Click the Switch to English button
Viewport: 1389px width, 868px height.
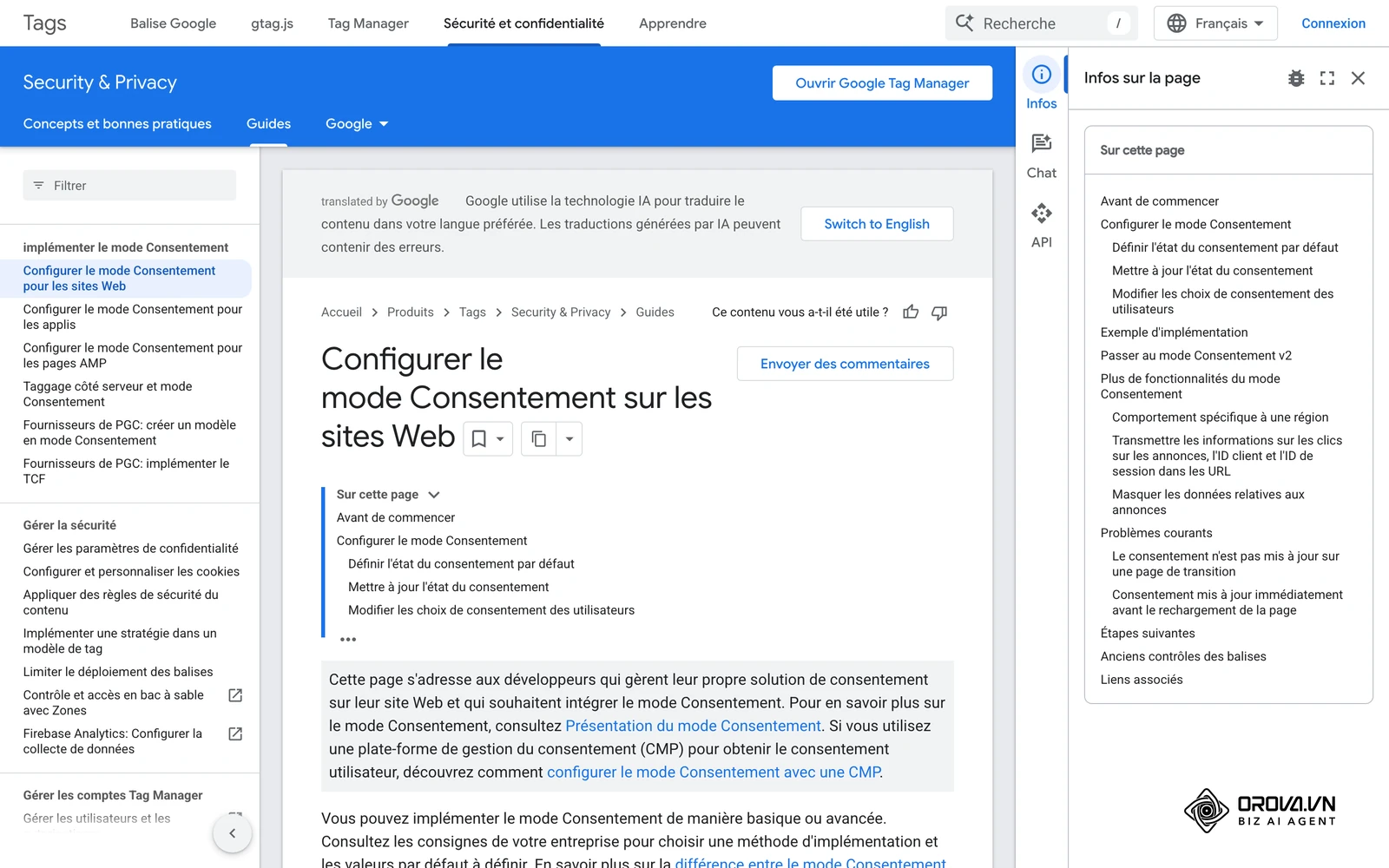point(877,224)
